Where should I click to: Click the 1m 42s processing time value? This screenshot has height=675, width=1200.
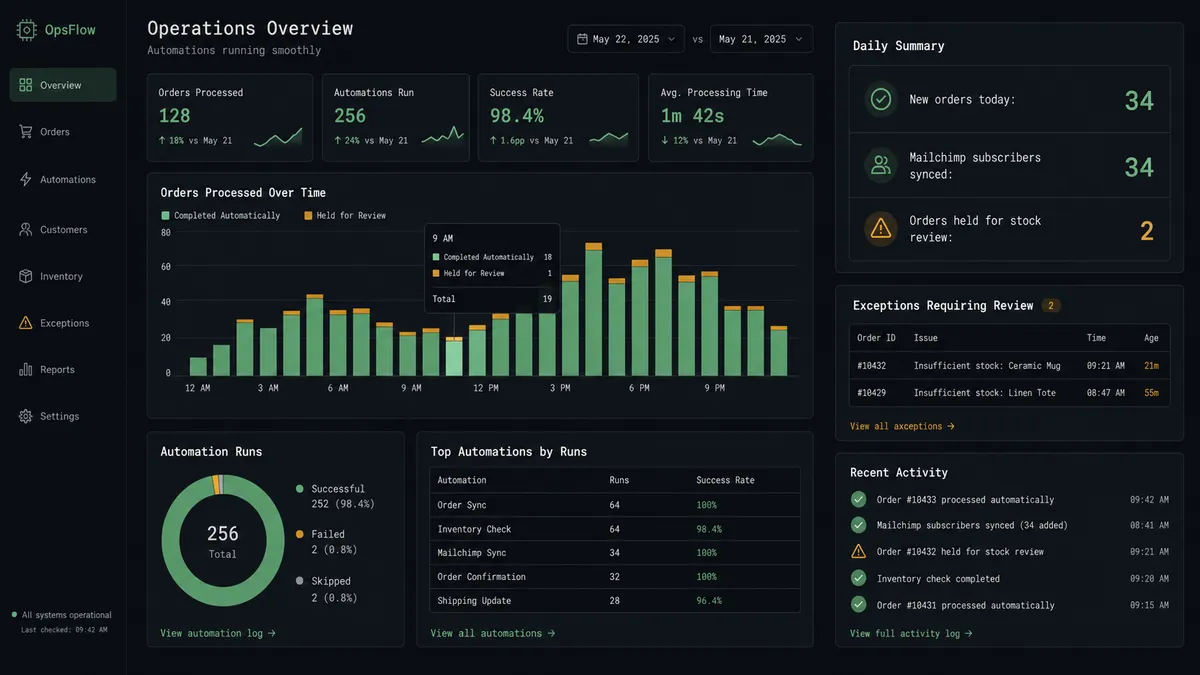(x=692, y=116)
